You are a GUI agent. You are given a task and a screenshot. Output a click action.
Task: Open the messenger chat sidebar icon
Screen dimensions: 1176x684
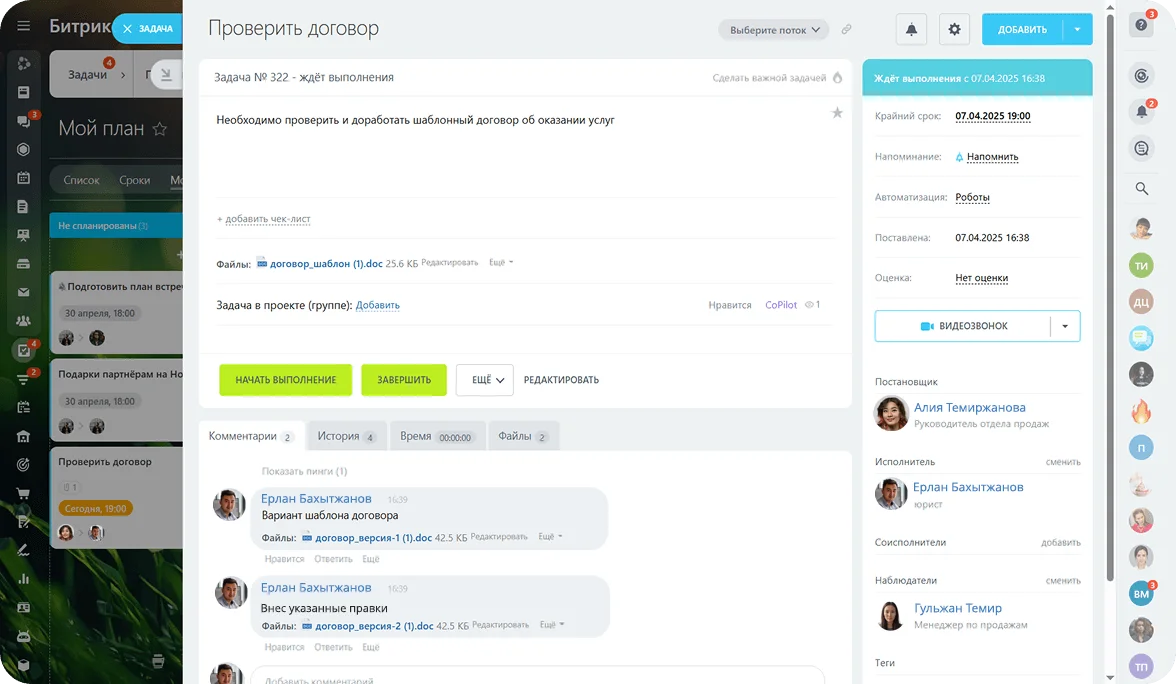(23, 121)
